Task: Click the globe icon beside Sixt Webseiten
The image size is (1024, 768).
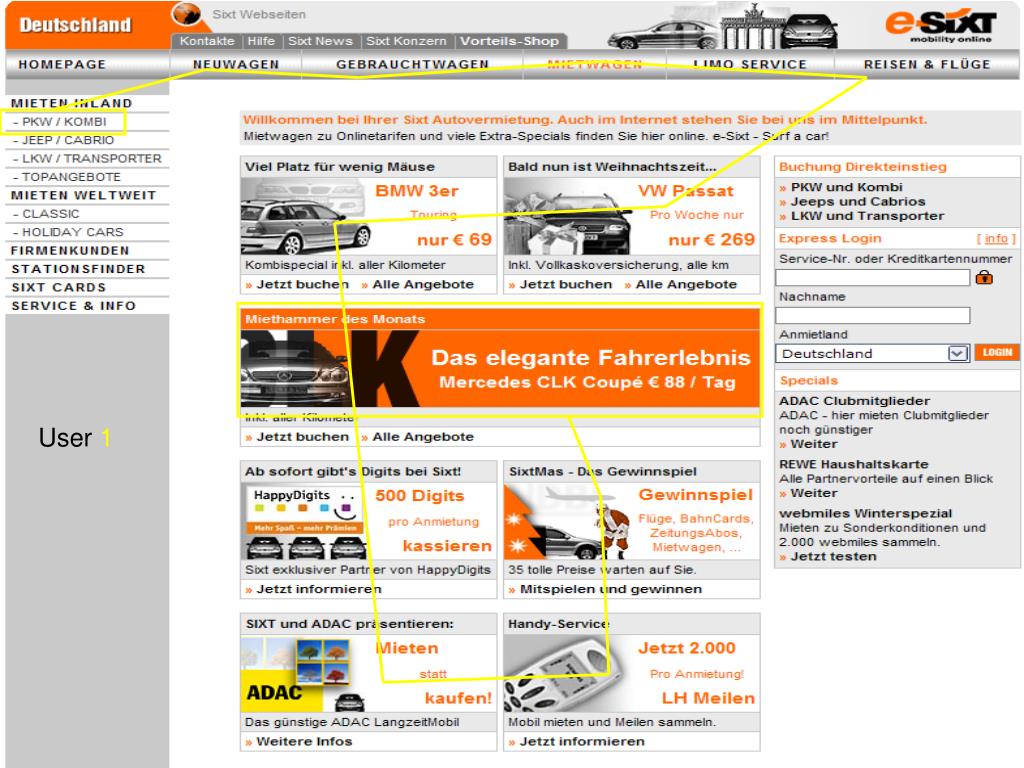Action: click(x=186, y=14)
